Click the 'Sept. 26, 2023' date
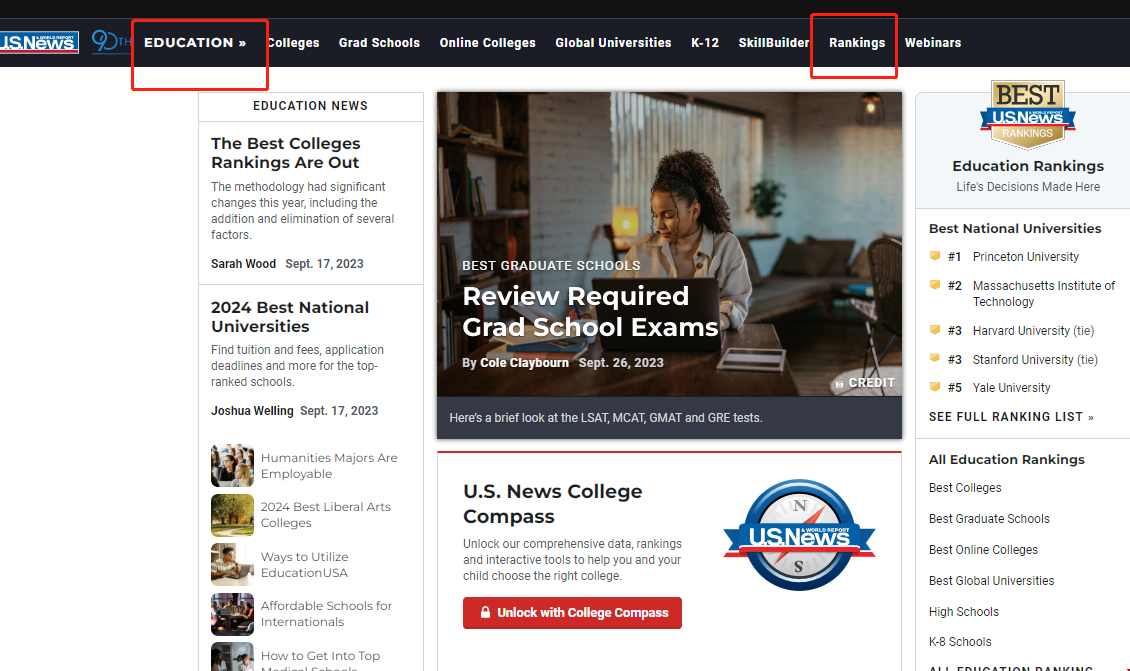The width and height of the screenshot is (1130, 671). pyautogui.click(x=621, y=363)
